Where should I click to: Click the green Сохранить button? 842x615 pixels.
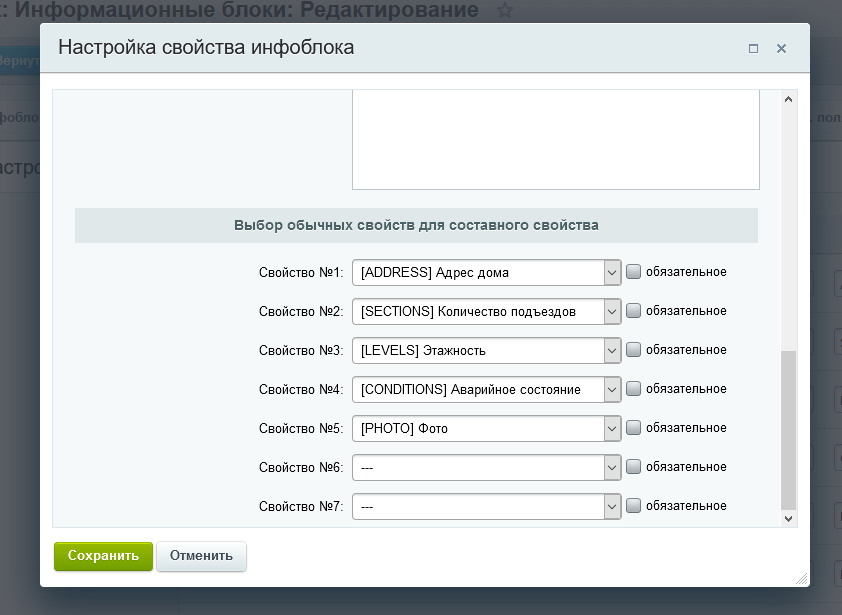pyautogui.click(x=103, y=556)
